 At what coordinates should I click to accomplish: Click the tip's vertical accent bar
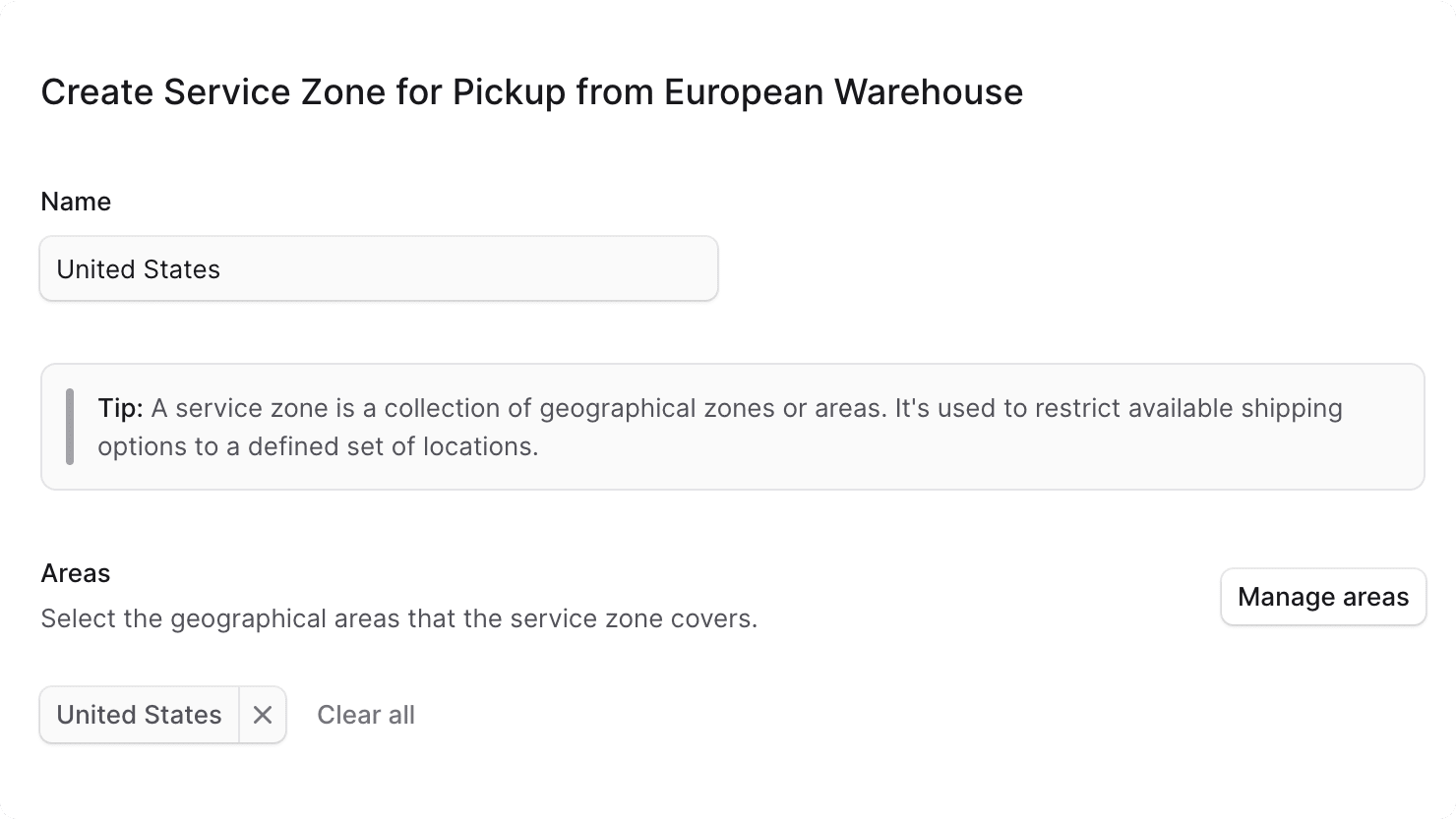(x=70, y=426)
